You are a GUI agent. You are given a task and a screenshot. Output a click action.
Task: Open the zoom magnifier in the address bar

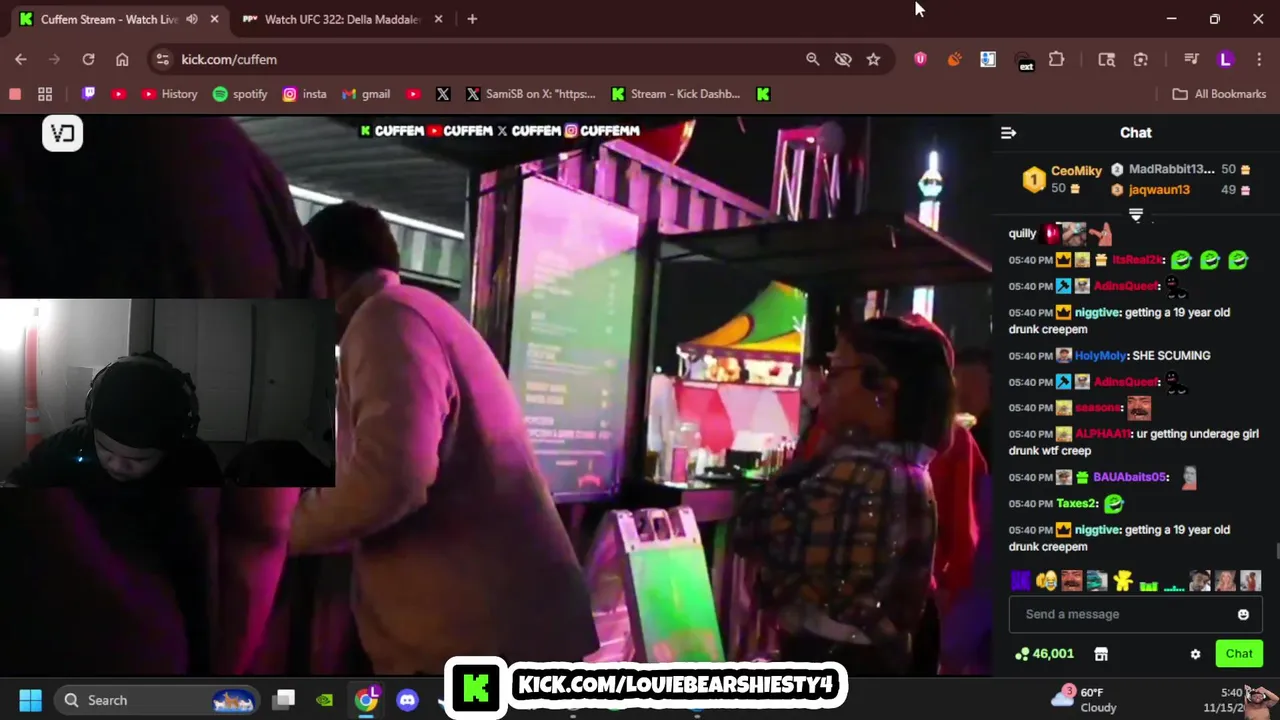(813, 59)
